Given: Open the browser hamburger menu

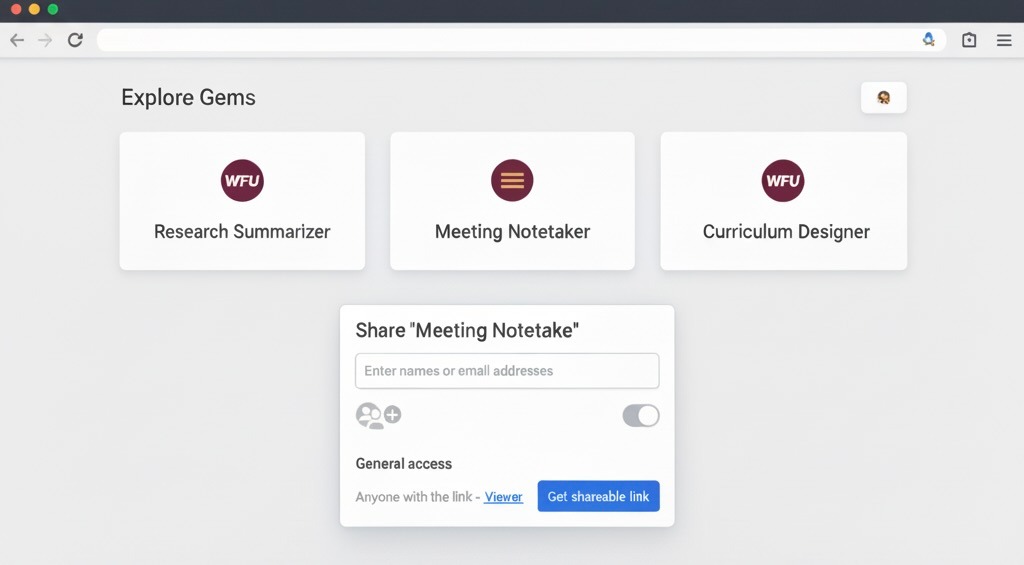Looking at the screenshot, I should (1004, 40).
